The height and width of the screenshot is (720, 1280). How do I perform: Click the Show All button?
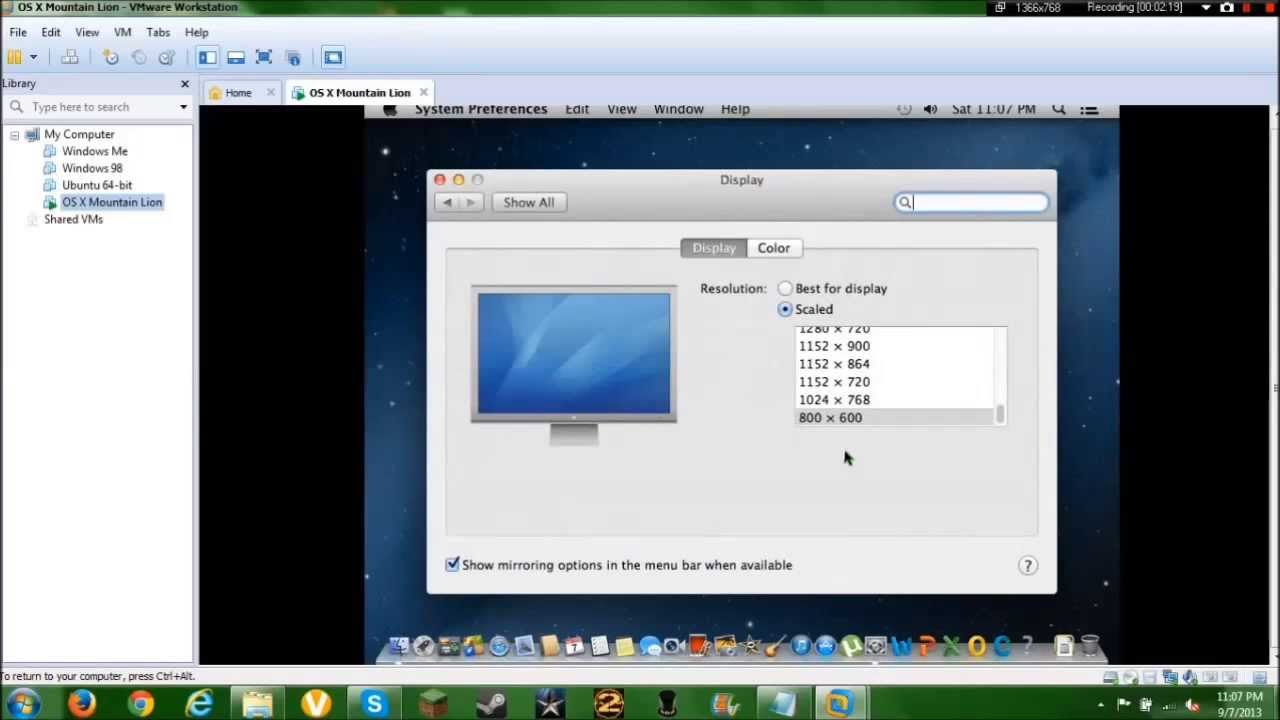(x=528, y=202)
